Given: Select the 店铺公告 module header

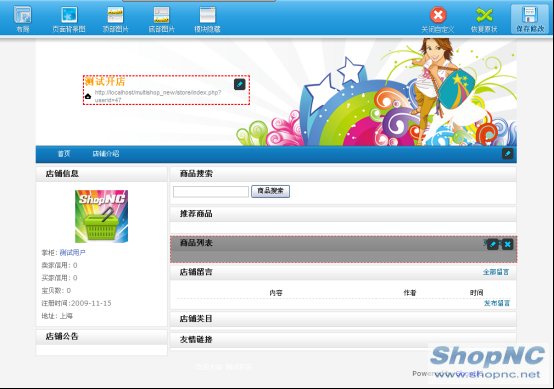Looking at the screenshot, I should [101, 337].
